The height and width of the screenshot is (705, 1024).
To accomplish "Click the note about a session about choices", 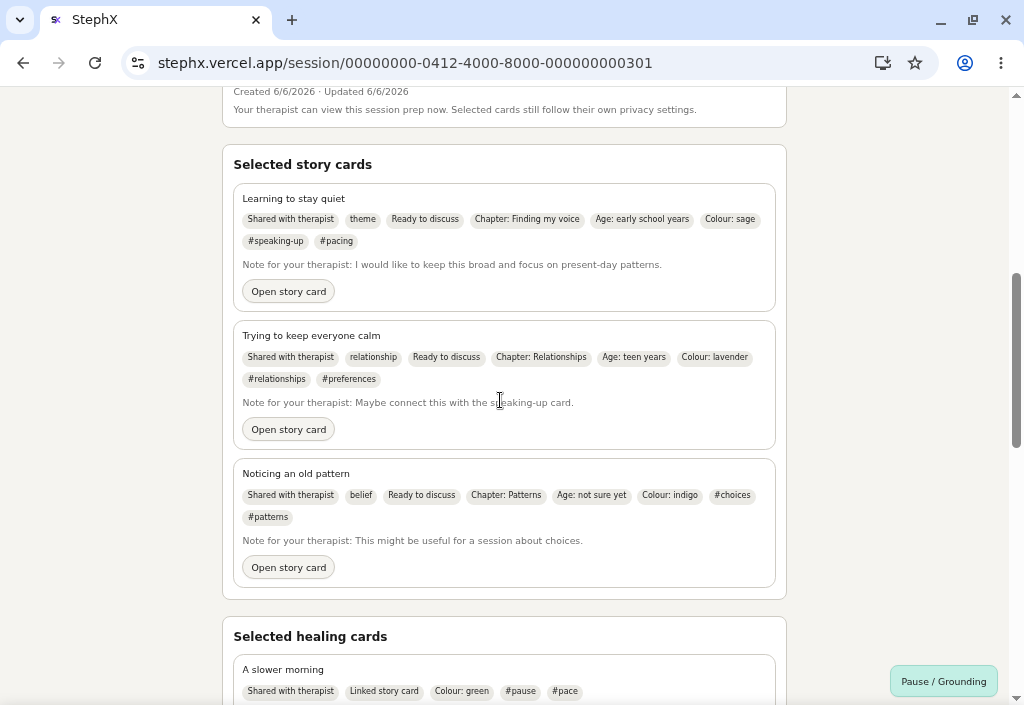I will (412, 541).
